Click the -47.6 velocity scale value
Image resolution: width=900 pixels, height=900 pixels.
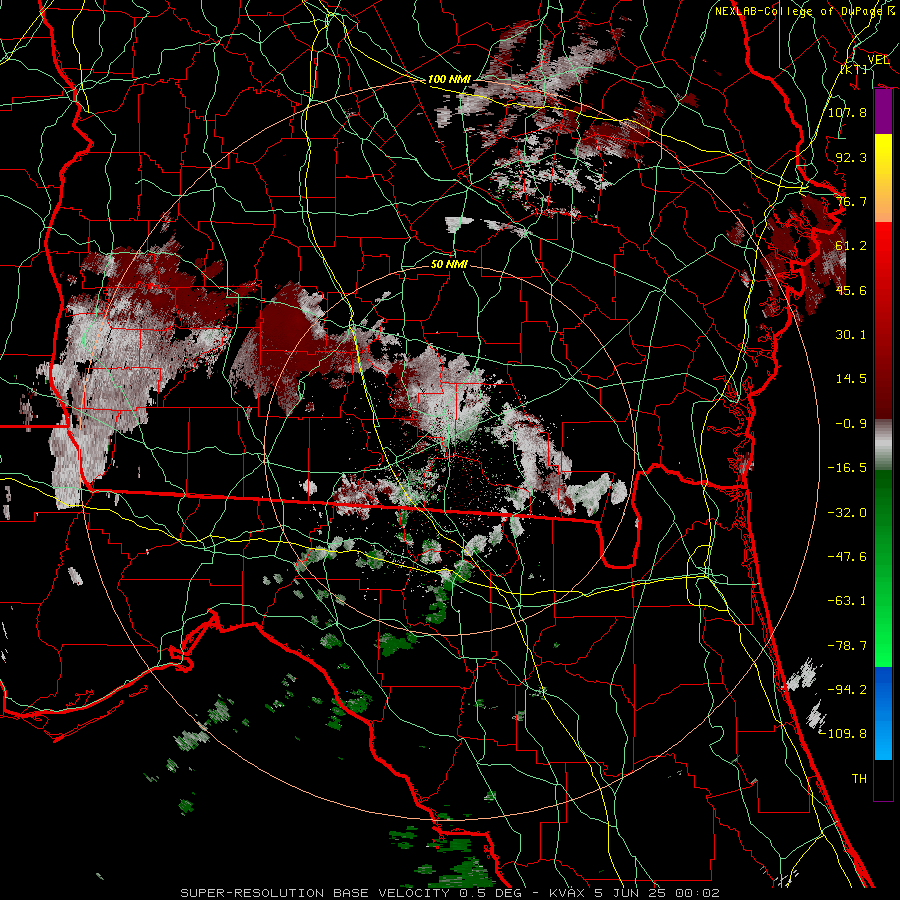847,557
